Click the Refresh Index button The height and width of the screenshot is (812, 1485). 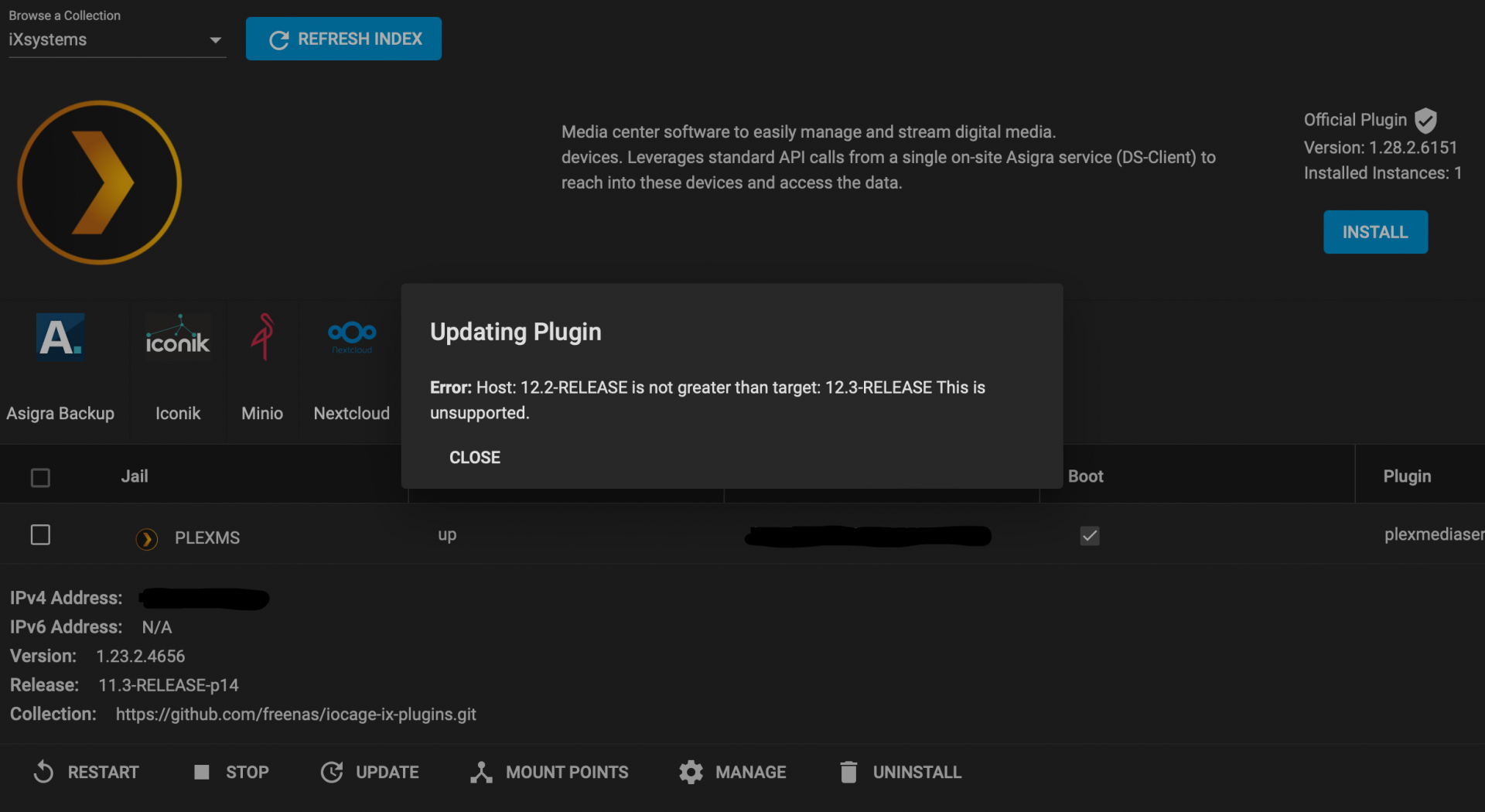343,39
